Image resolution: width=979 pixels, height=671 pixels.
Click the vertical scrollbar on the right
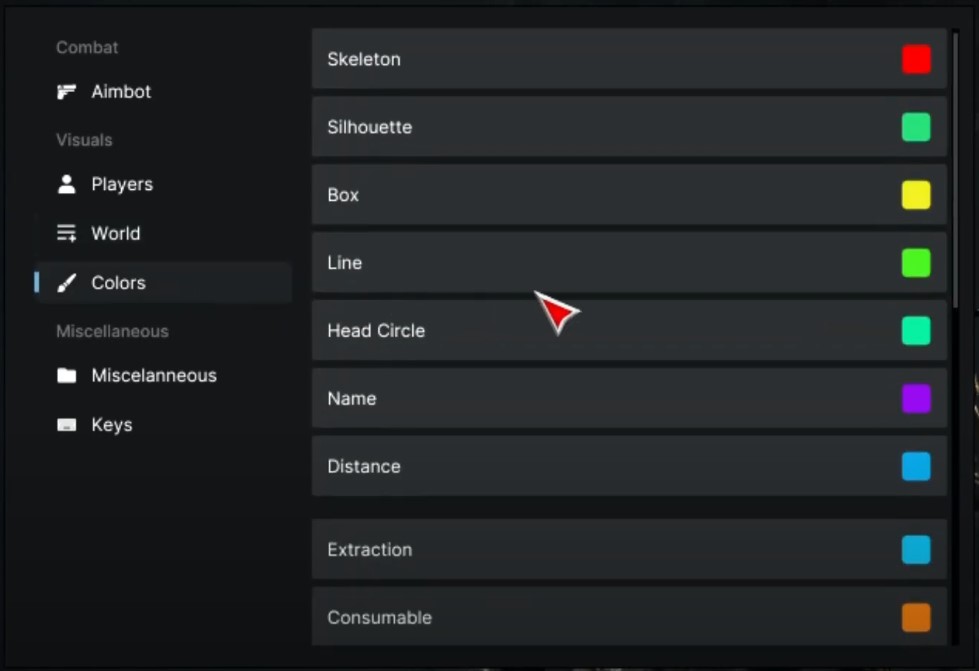click(x=956, y=170)
